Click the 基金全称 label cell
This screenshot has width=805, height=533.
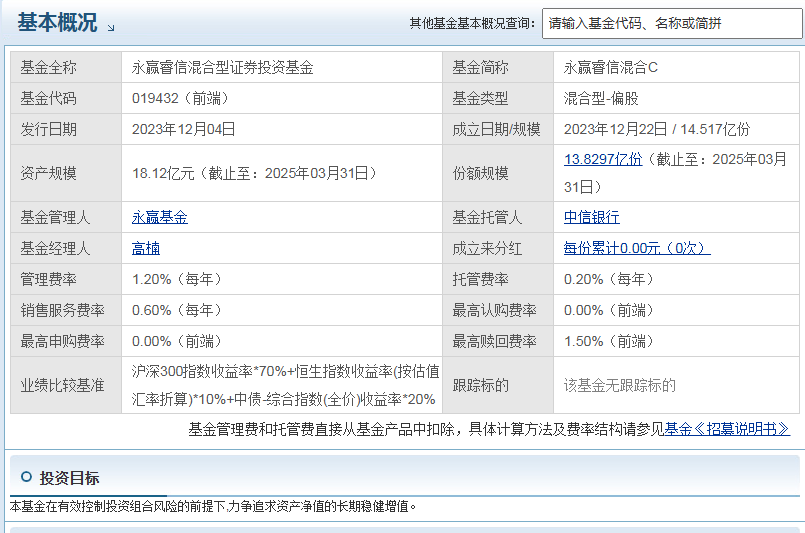(x=66, y=67)
